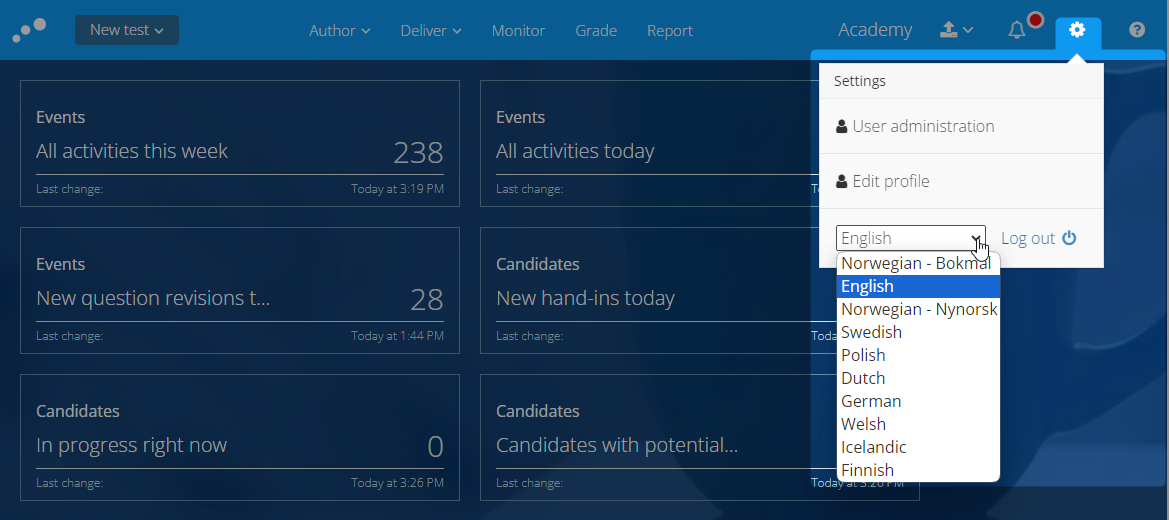Choose English in language list
The height and width of the screenshot is (520, 1169).
(918, 286)
